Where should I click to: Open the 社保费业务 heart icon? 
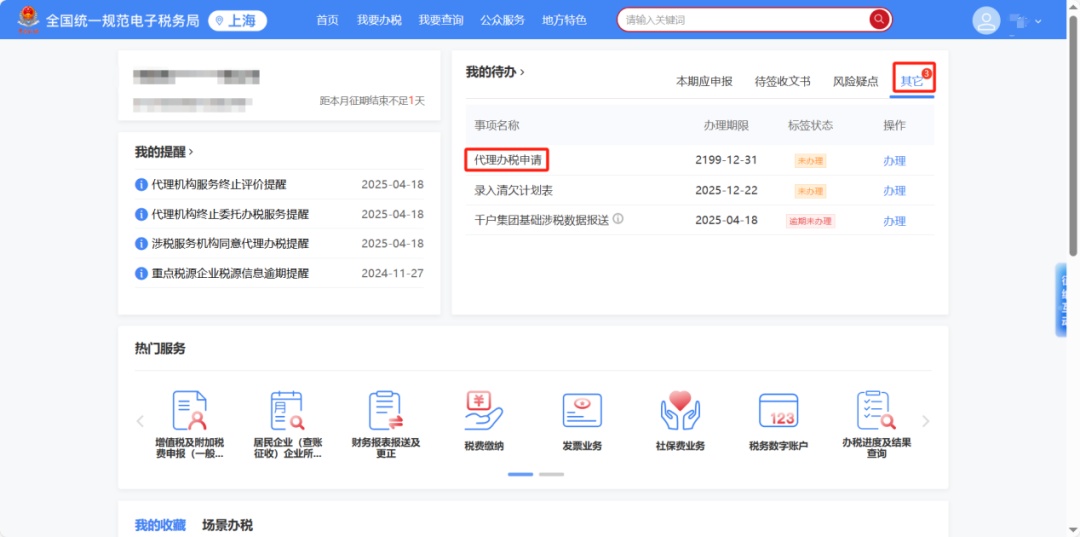[x=680, y=411]
